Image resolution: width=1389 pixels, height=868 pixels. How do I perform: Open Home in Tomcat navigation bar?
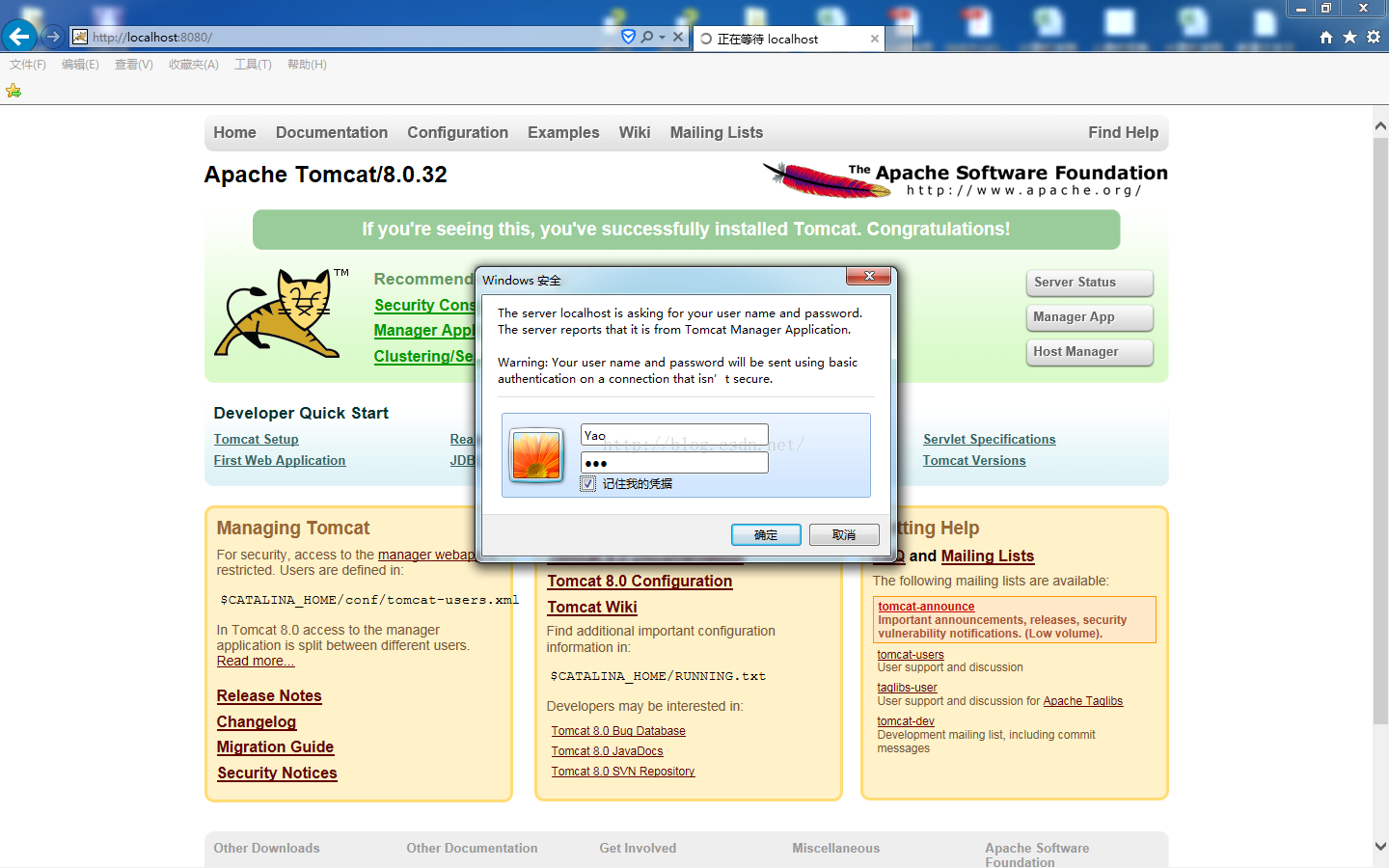coord(234,133)
